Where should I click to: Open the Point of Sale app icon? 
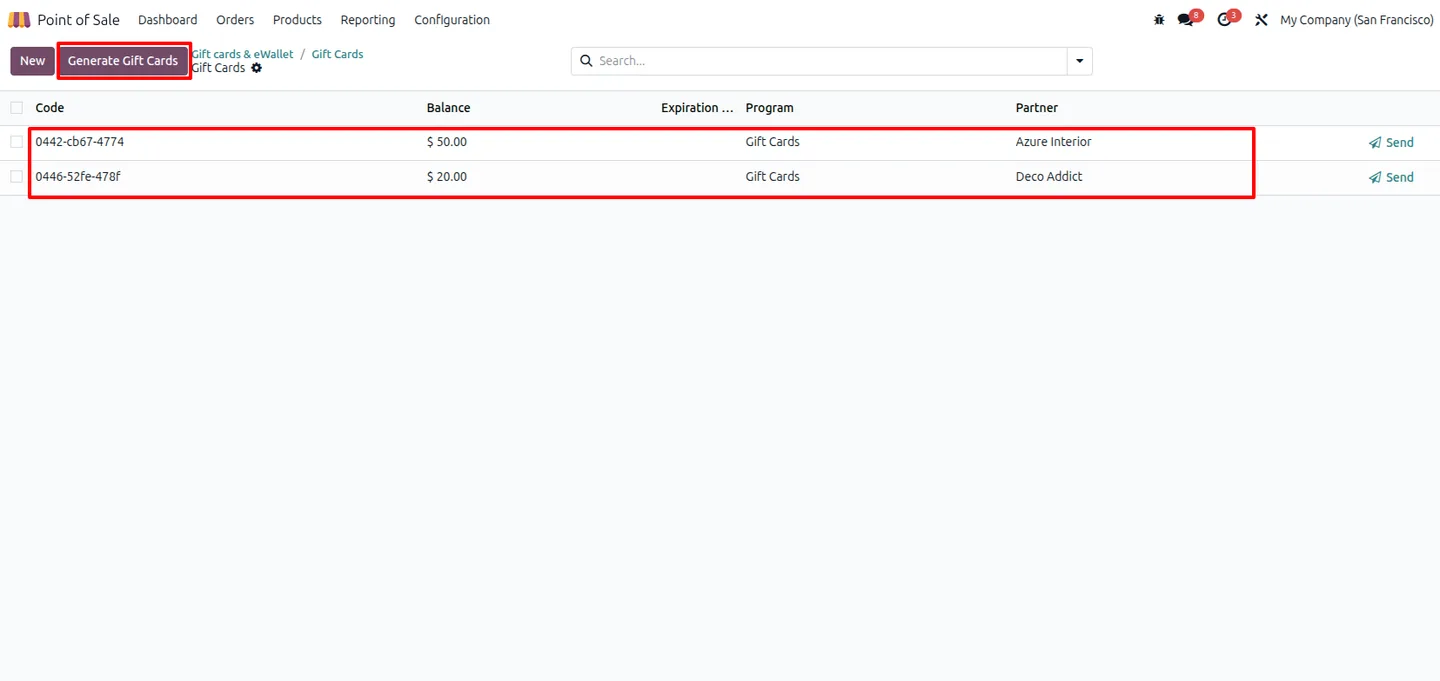pyautogui.click(x=19, y=20)
